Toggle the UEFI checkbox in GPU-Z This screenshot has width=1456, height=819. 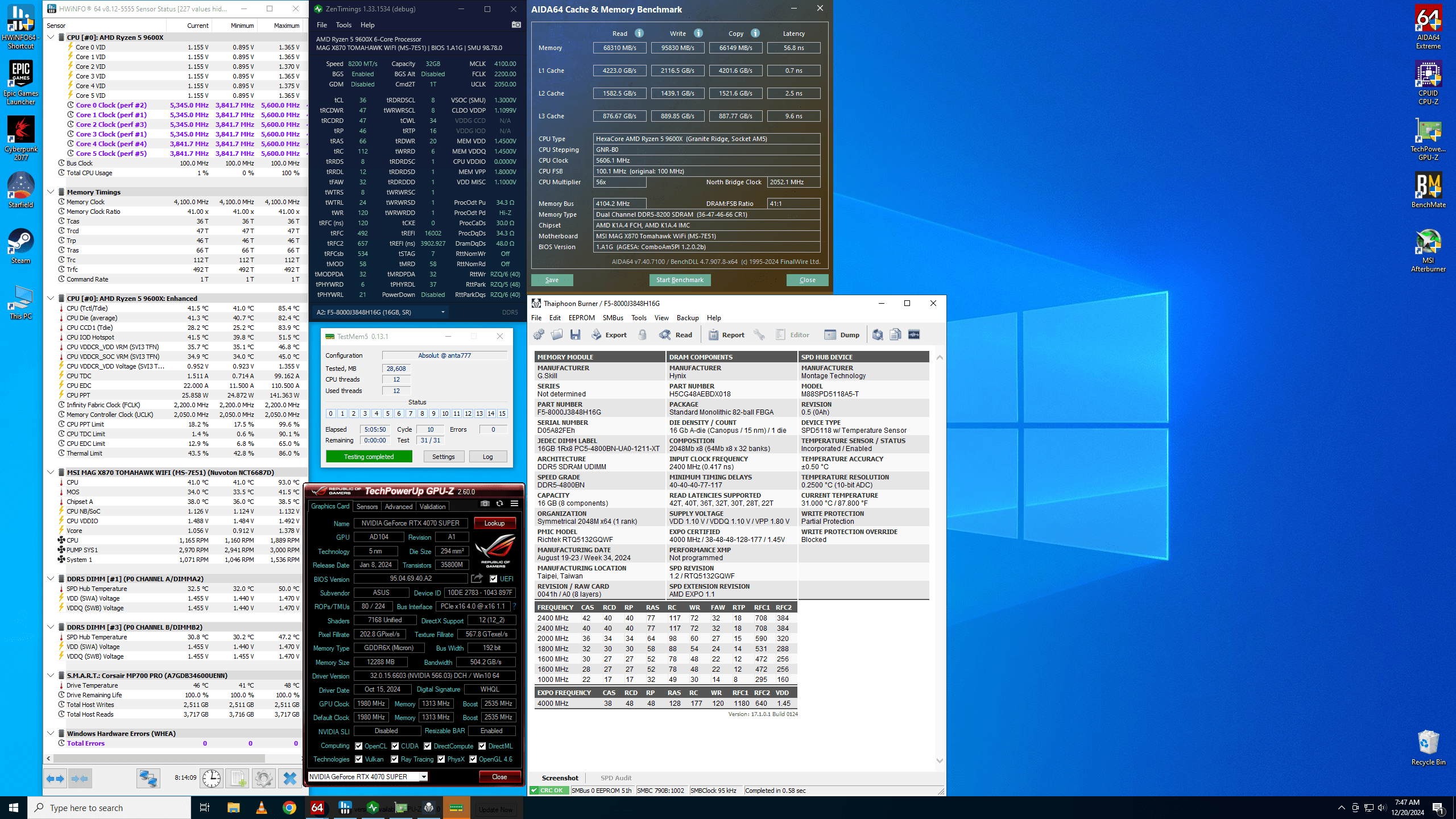pos(493,579)
